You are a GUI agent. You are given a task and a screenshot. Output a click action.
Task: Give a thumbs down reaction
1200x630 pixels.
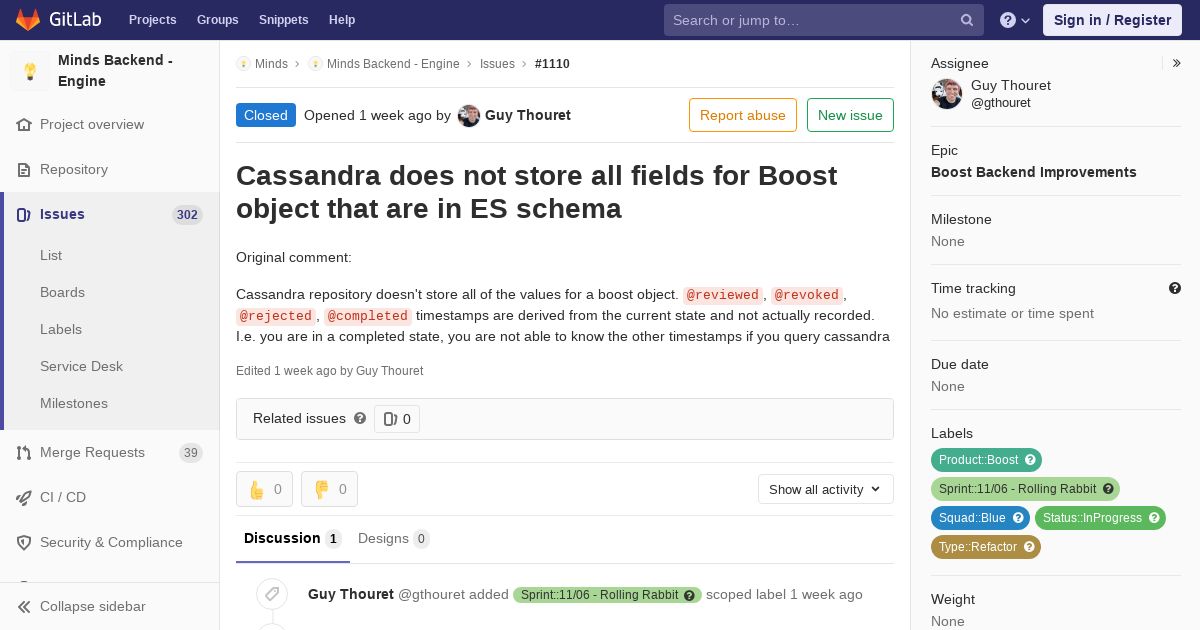point(329,489)
